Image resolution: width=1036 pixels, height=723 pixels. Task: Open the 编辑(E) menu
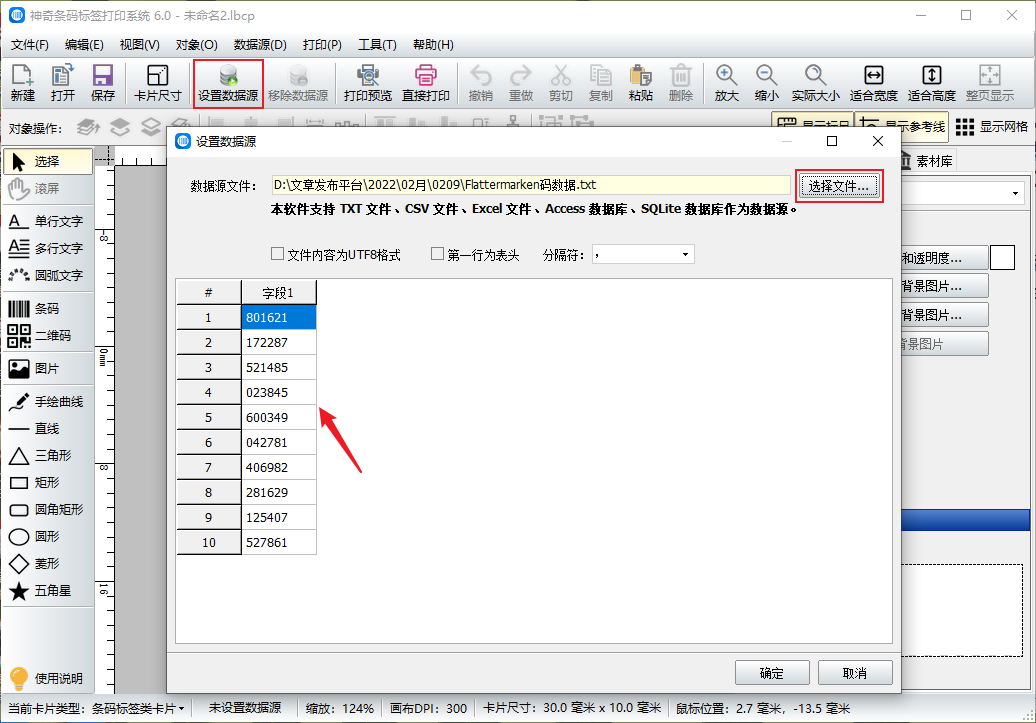coord(84,45)
